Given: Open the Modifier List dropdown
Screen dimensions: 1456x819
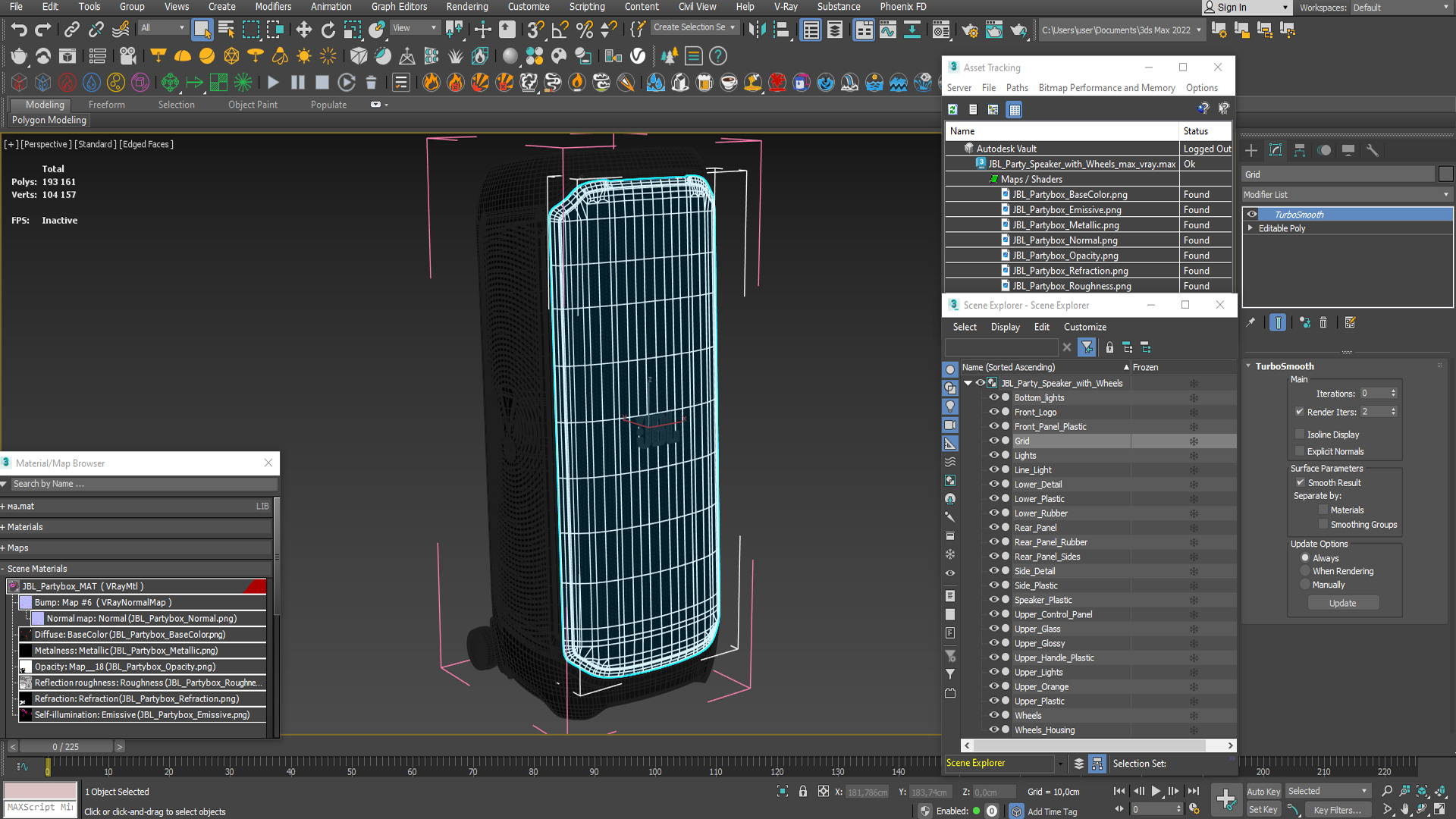Looking at the screenshot, I should pyautogui.click(x=1347, y=195).
